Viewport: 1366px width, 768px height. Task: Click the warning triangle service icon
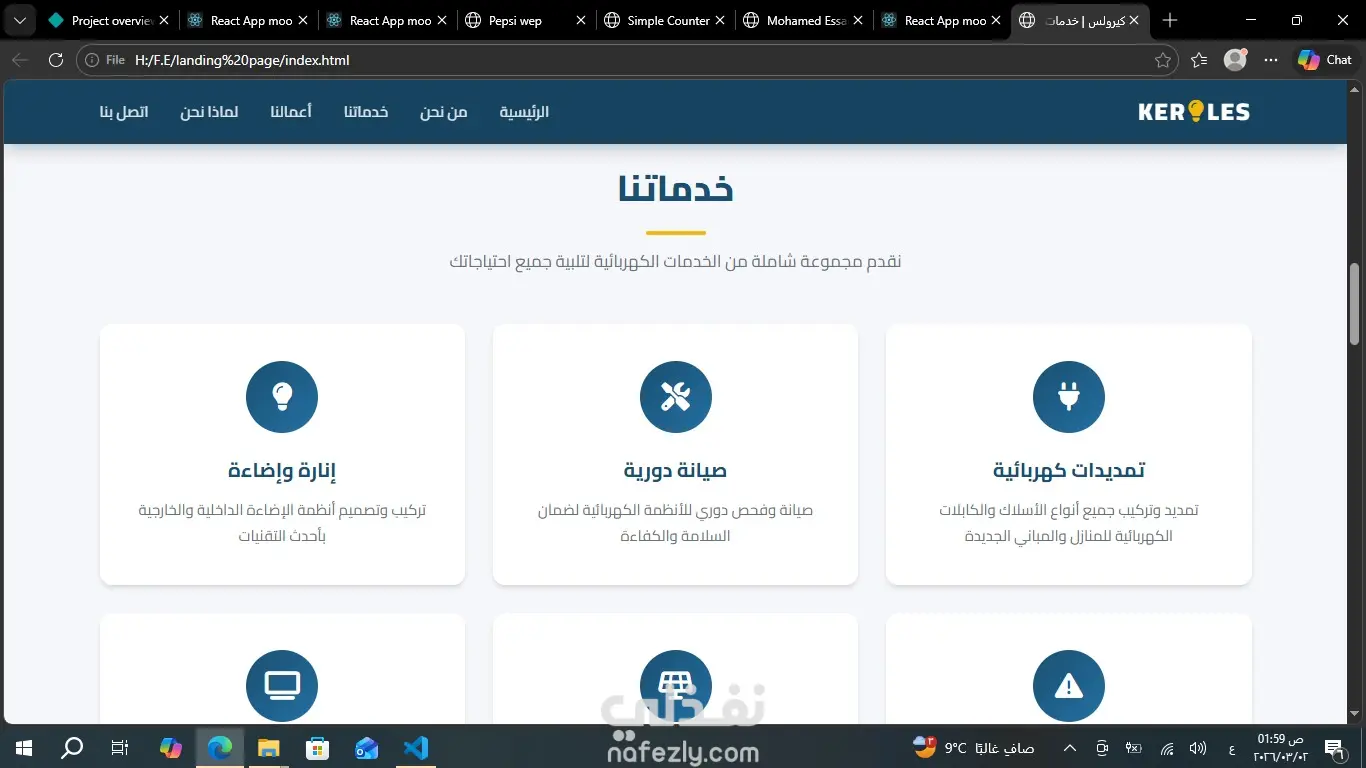[x=1069, y=686]
